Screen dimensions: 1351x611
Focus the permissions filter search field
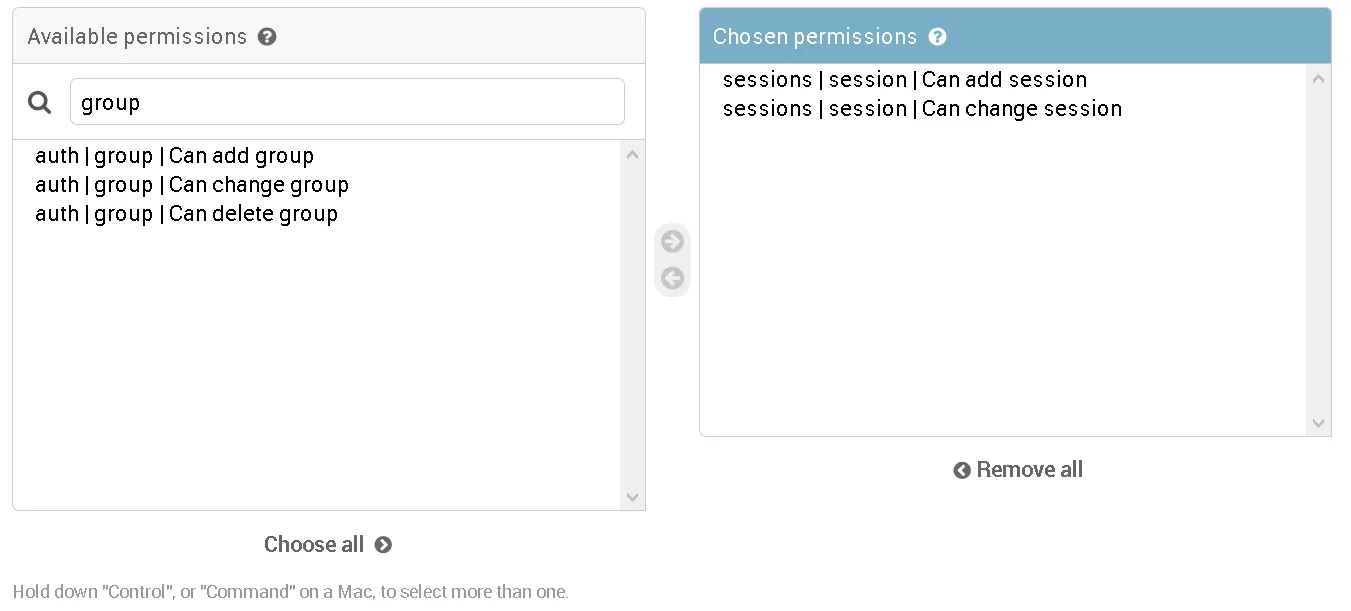(x=347, y=102)
